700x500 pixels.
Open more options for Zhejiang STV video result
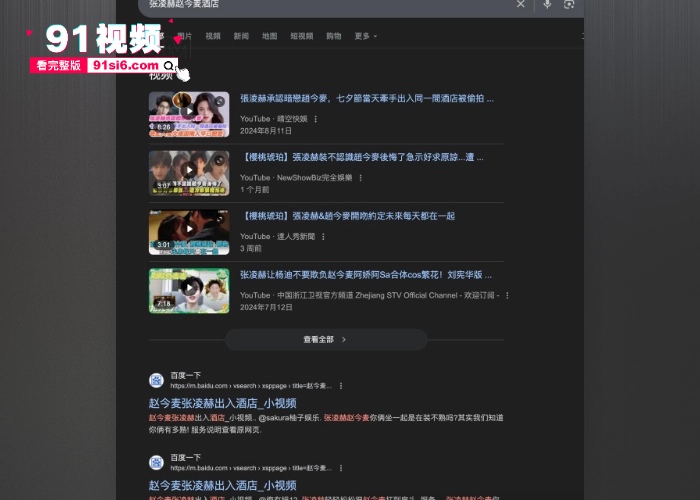pyautogui.click(x=507, y=296)
